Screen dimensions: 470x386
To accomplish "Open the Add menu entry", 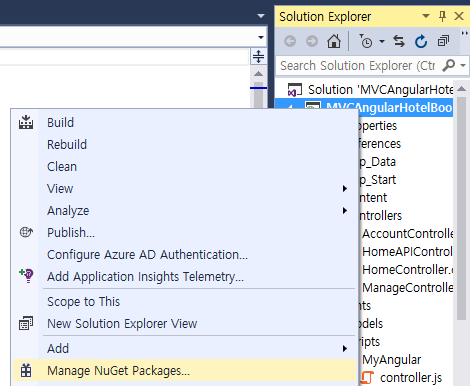I will click(x=184, y=348).
